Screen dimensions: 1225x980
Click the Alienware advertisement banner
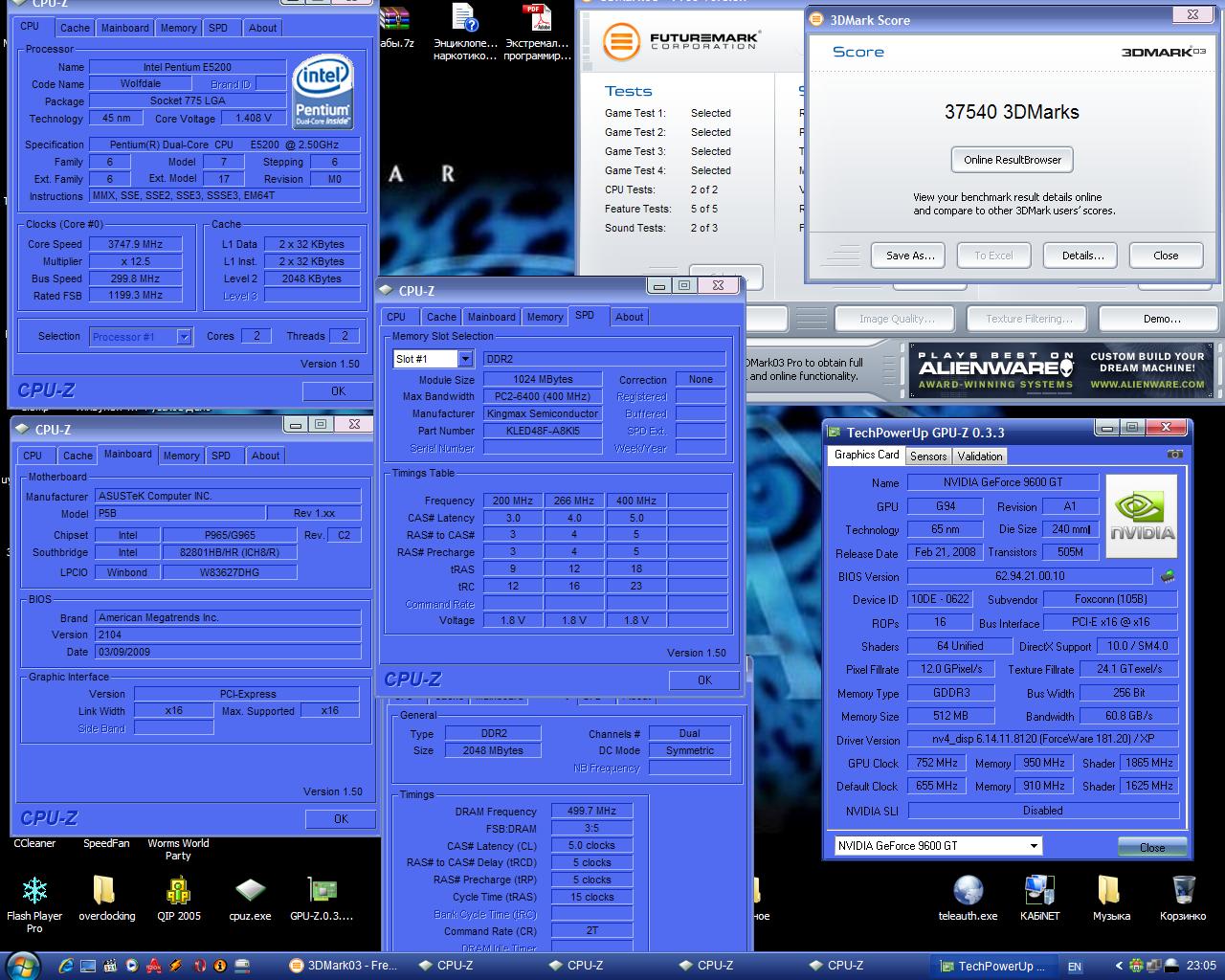(x=1060, y=370)
